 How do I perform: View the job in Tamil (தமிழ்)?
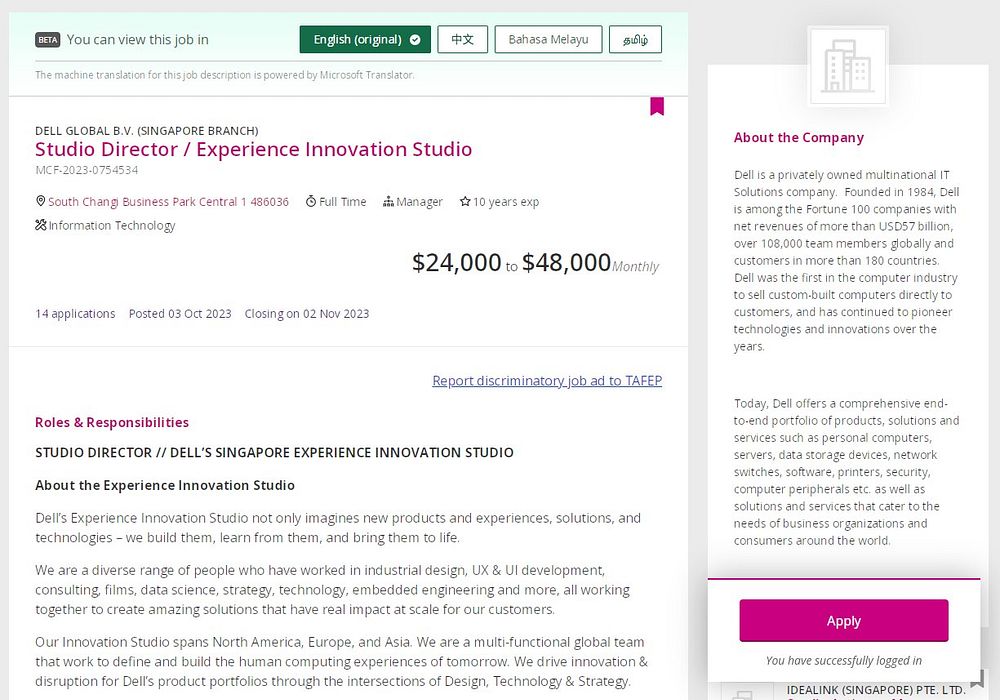[x=635, y=40]
